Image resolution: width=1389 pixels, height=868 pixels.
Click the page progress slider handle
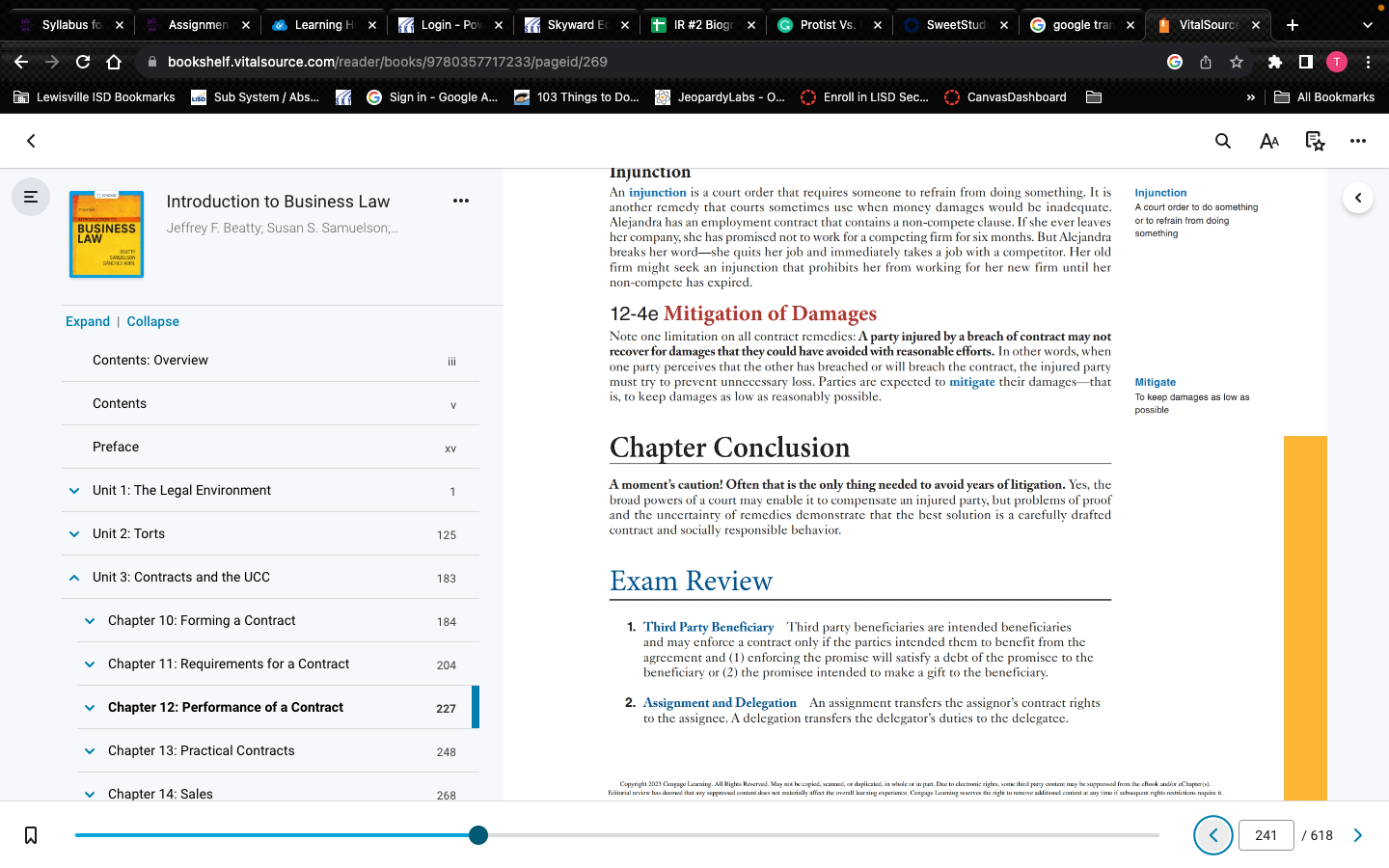point(478,835)
